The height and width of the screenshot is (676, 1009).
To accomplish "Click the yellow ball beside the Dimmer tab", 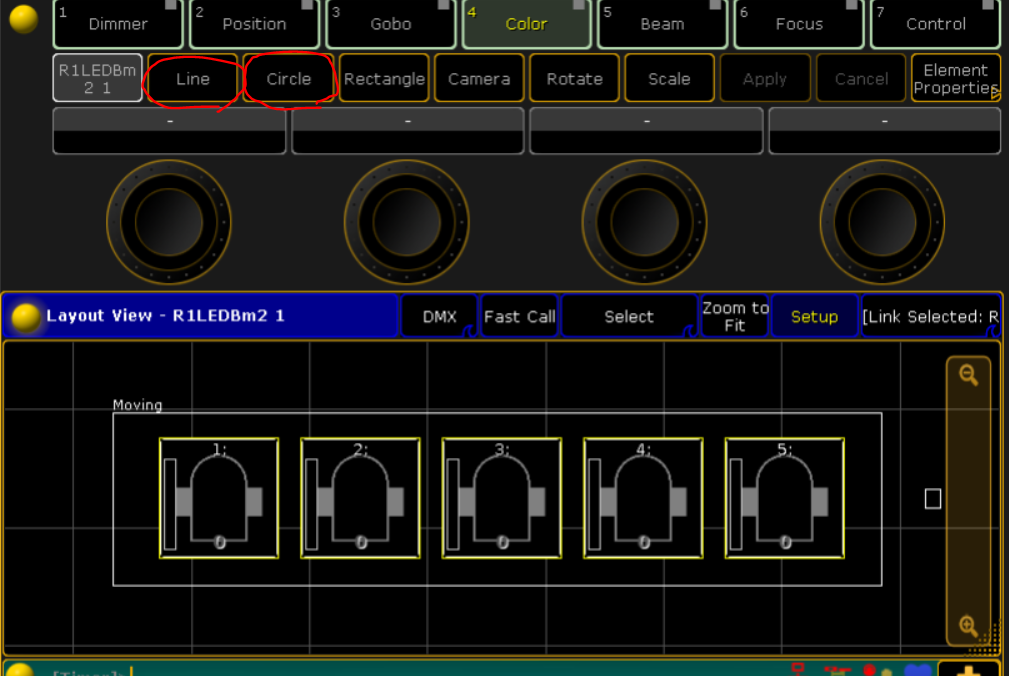I will click(x=23, y=19).
